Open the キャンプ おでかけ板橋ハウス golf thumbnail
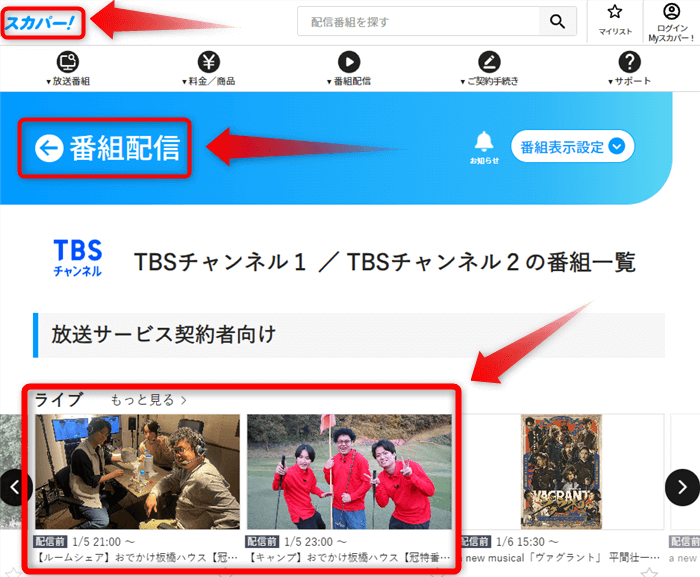This screenshot has height=577, width=700. pos(349,472)
